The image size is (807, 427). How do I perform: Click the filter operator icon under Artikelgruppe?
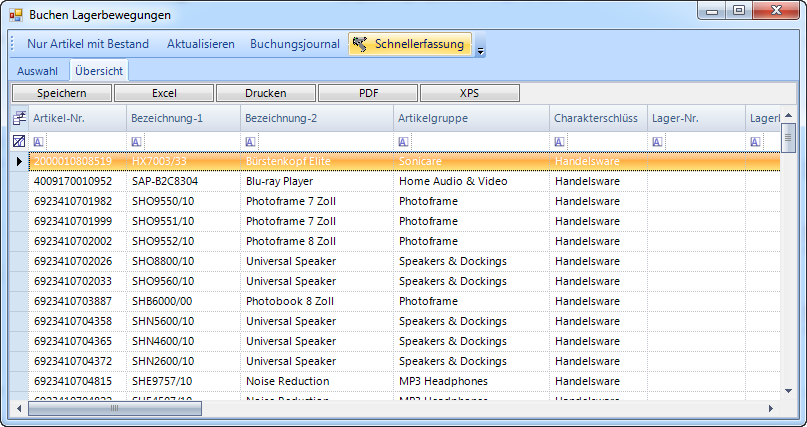[403, 142]
